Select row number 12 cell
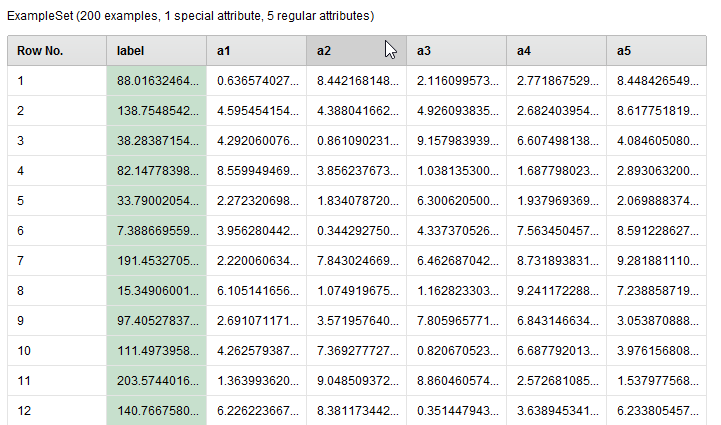 point(57,411)
